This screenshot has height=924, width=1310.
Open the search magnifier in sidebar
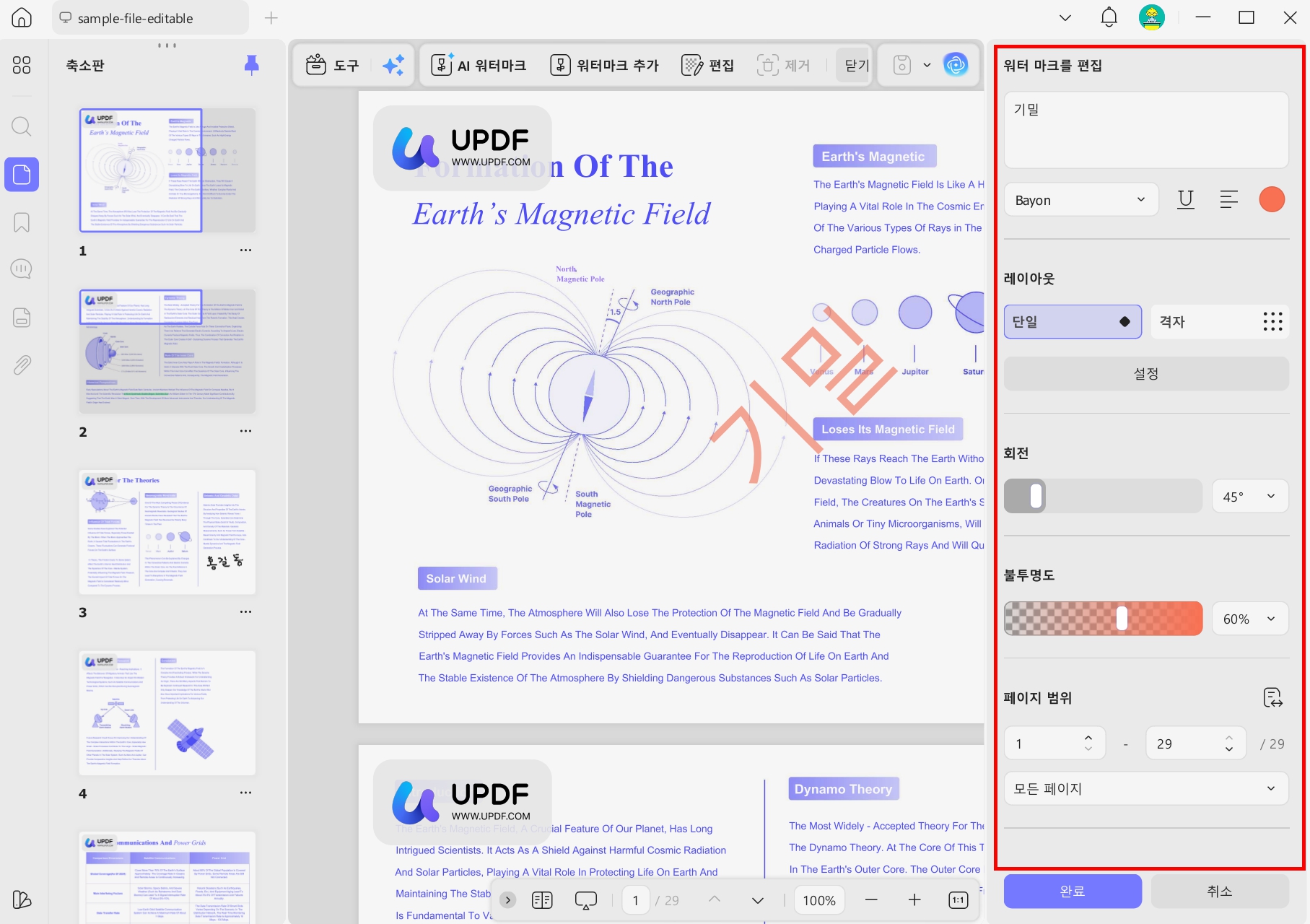(x=22, y=127)
